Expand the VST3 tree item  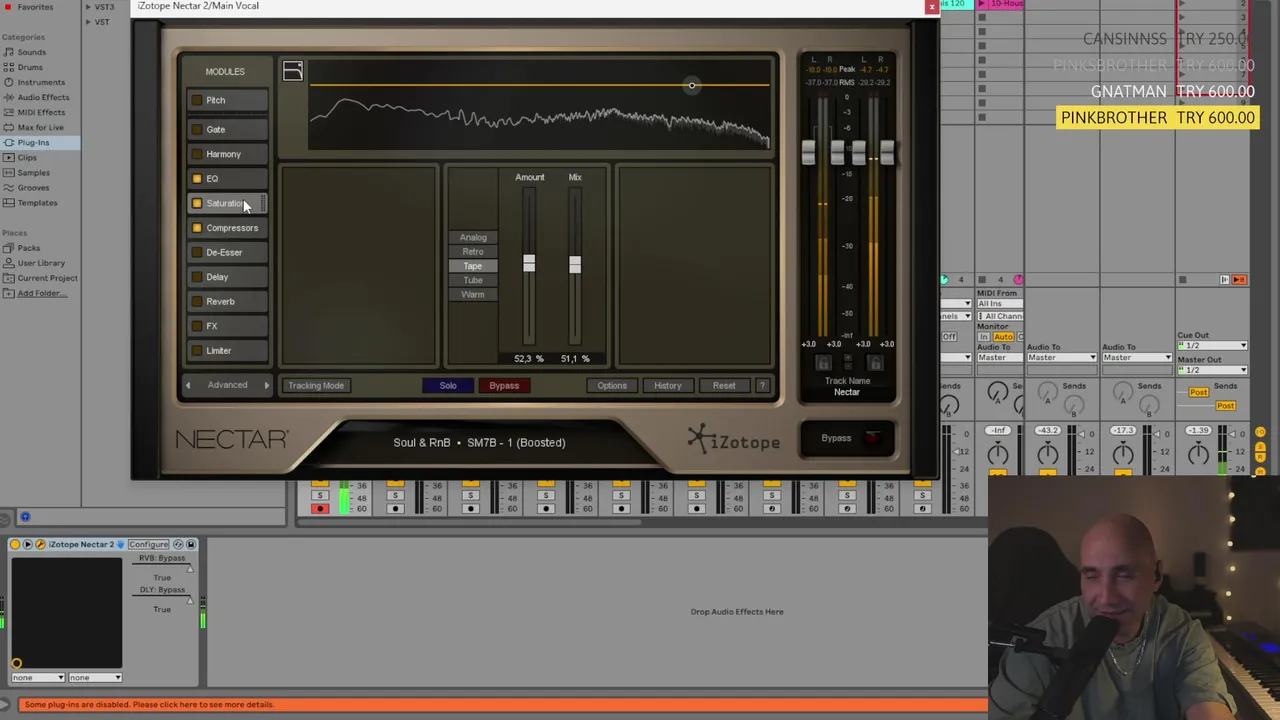[x=88, y=7]
